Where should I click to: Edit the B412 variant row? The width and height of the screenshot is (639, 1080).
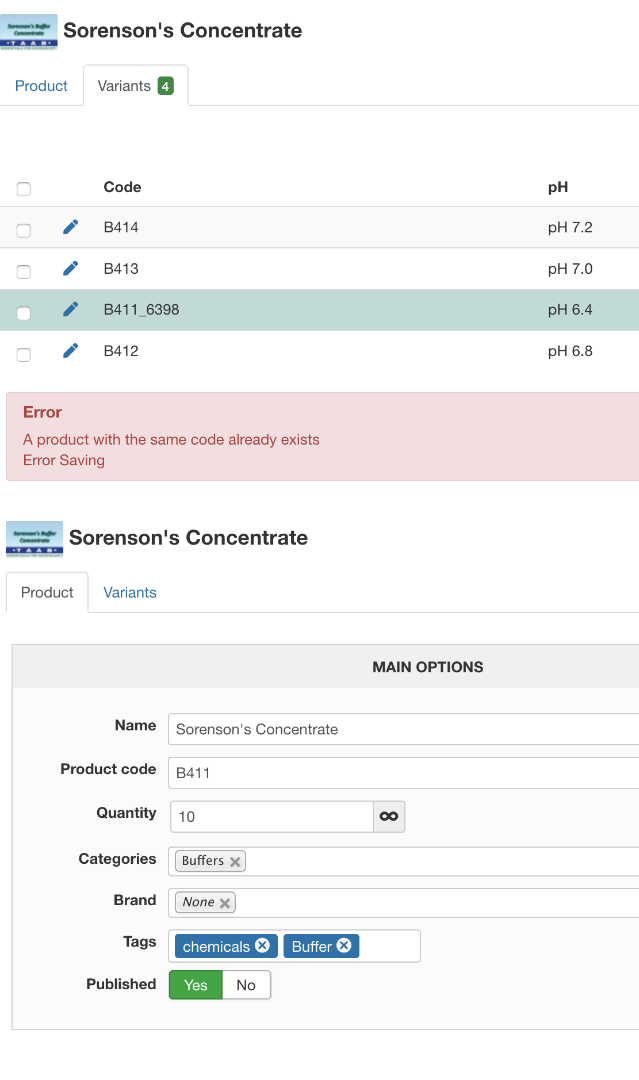70,350
